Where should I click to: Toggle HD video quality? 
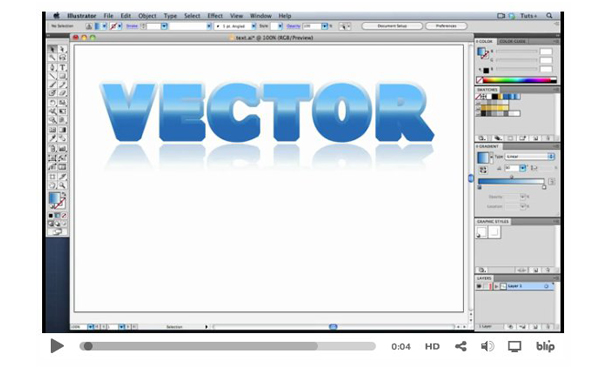click(432, 347)
